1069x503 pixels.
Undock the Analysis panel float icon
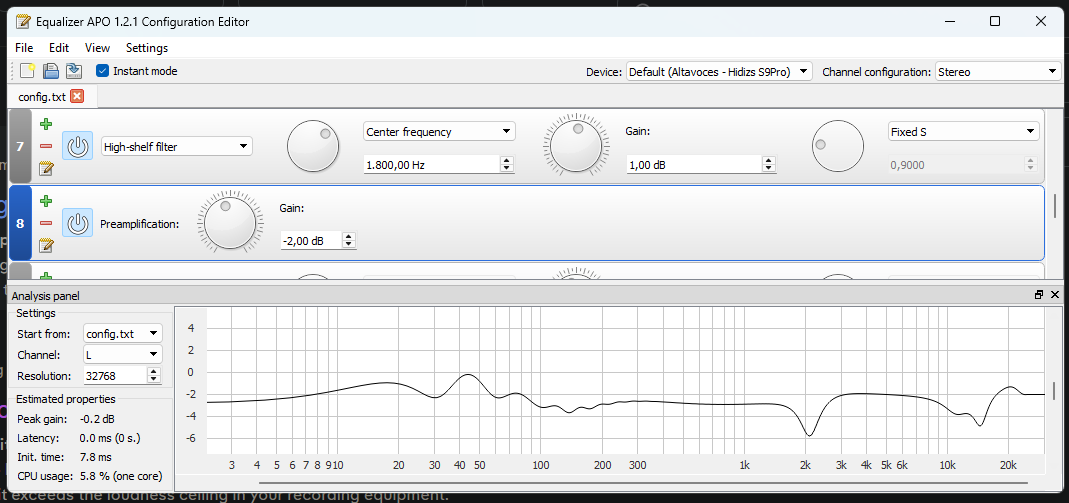pyautogui.click(x=1039, y=295)
